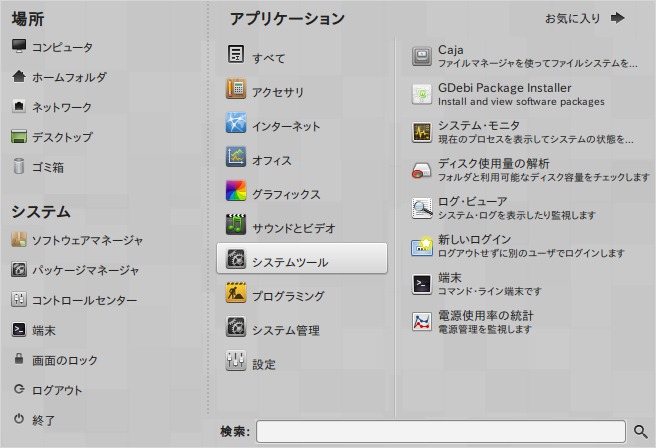Click the デスクトップ icon under 場所
Viewport: 656px width, 448px height.
[x=19, y=136]
